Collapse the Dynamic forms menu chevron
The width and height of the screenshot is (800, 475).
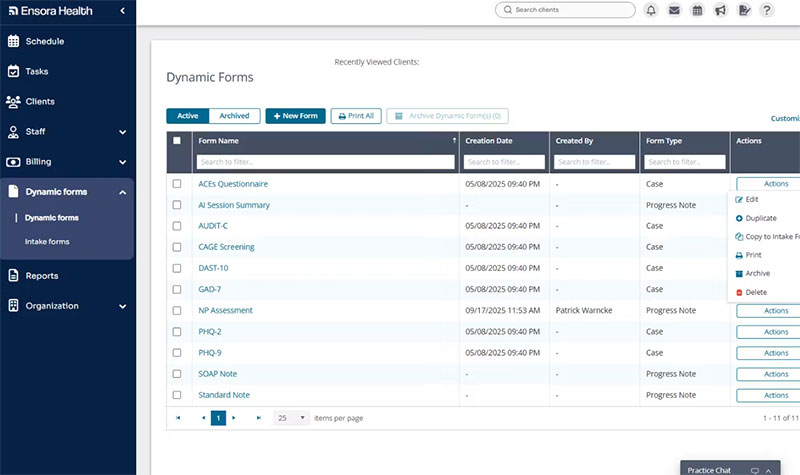point(122,192)
